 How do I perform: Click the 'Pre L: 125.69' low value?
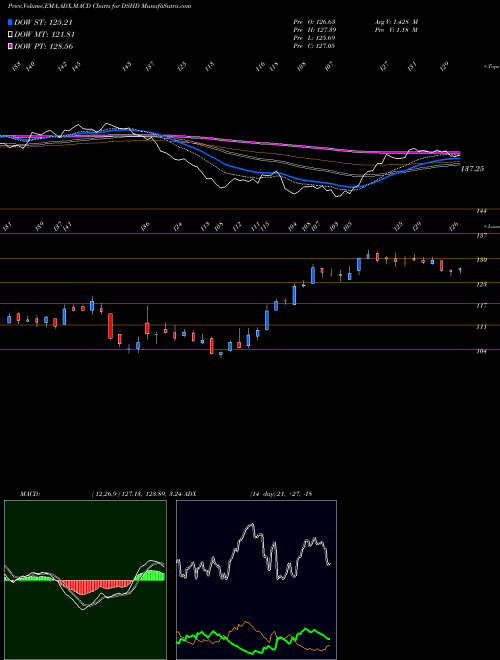coord(314,38)
